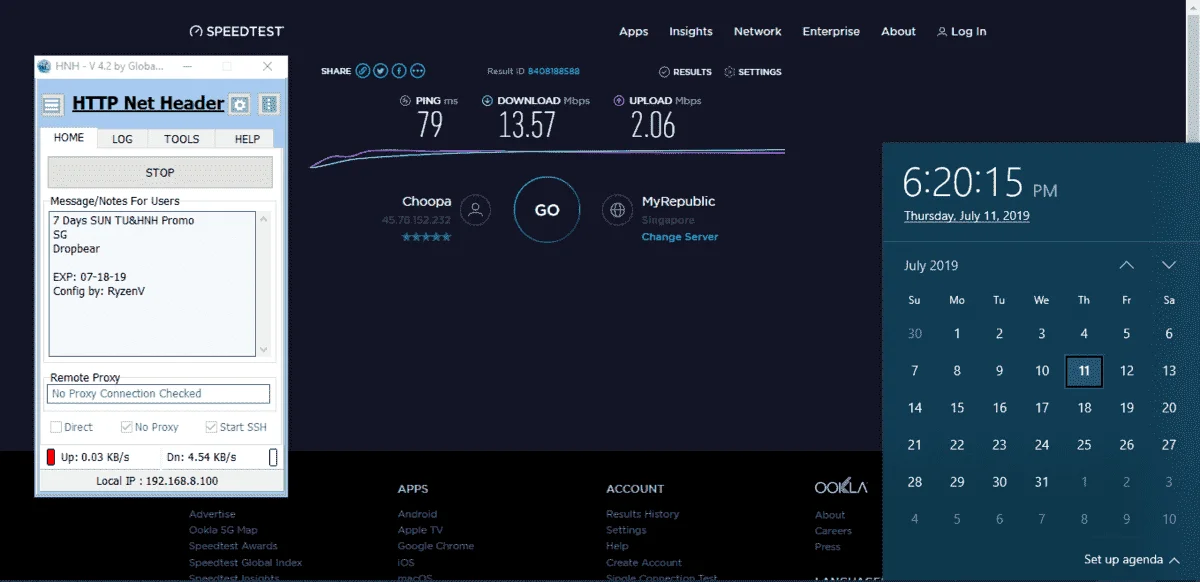Click the Log In person icon
Screen dimensions: 1200x582
click(x=941, y=32)
